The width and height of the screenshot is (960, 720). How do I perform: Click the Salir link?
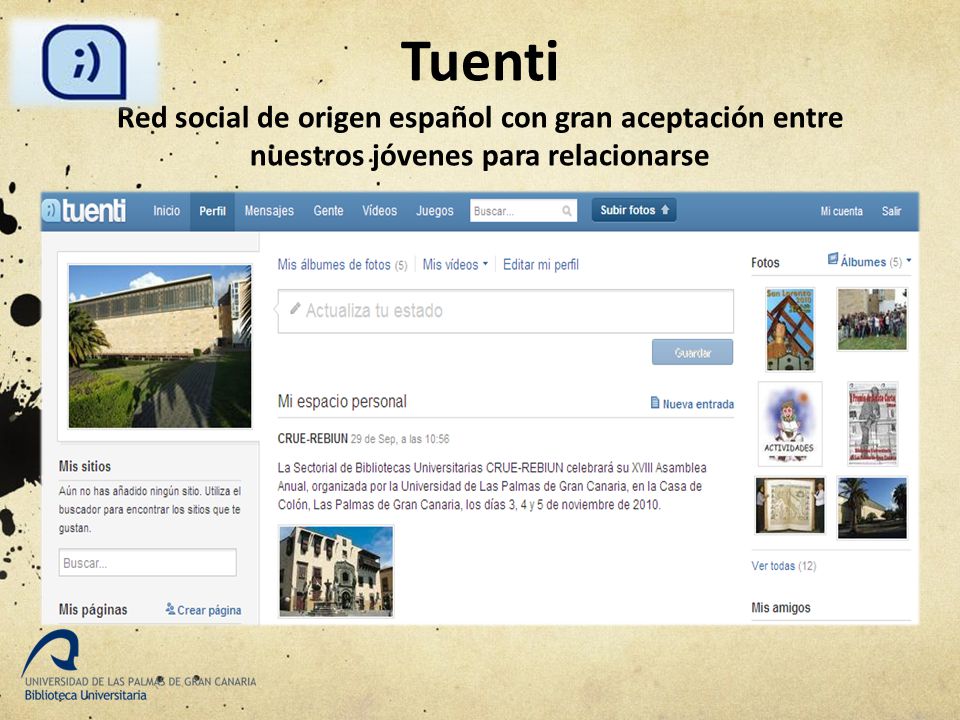(x=891, y=211)
